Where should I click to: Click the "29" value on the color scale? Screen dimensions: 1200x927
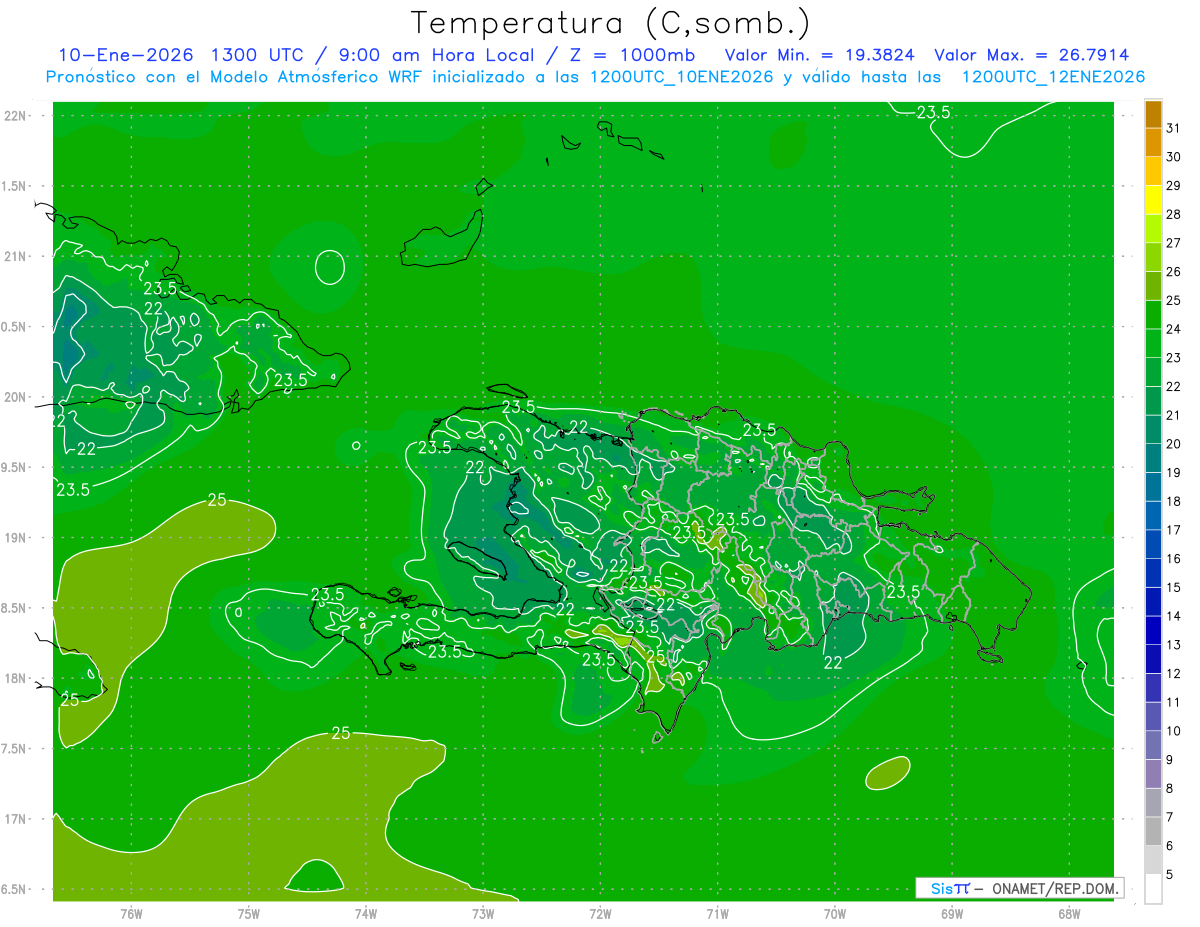coord(1173,186)
